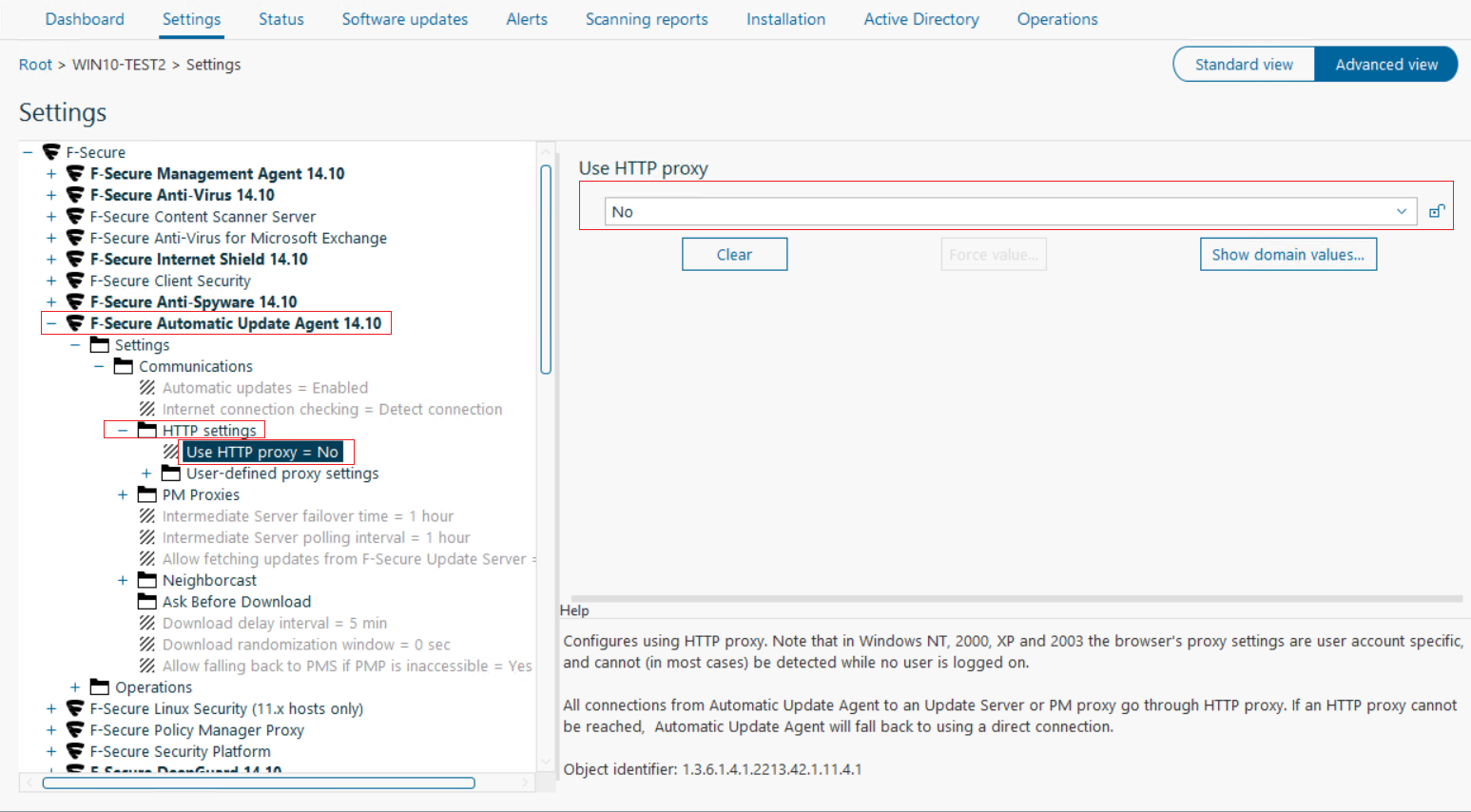Click the F-Secure Anti-Virus 14.10 shield icon

pyautogui.click(x=75, y=195)
